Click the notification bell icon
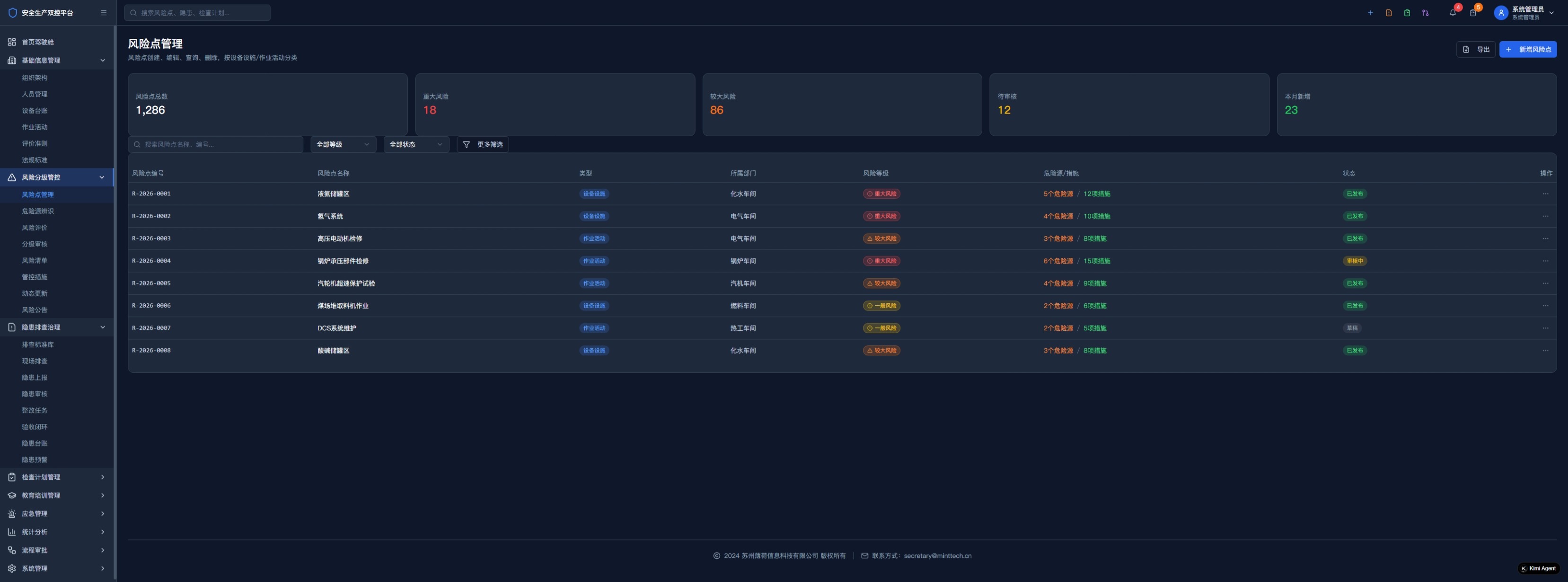1568x582 pixels. click(1453, 13)
